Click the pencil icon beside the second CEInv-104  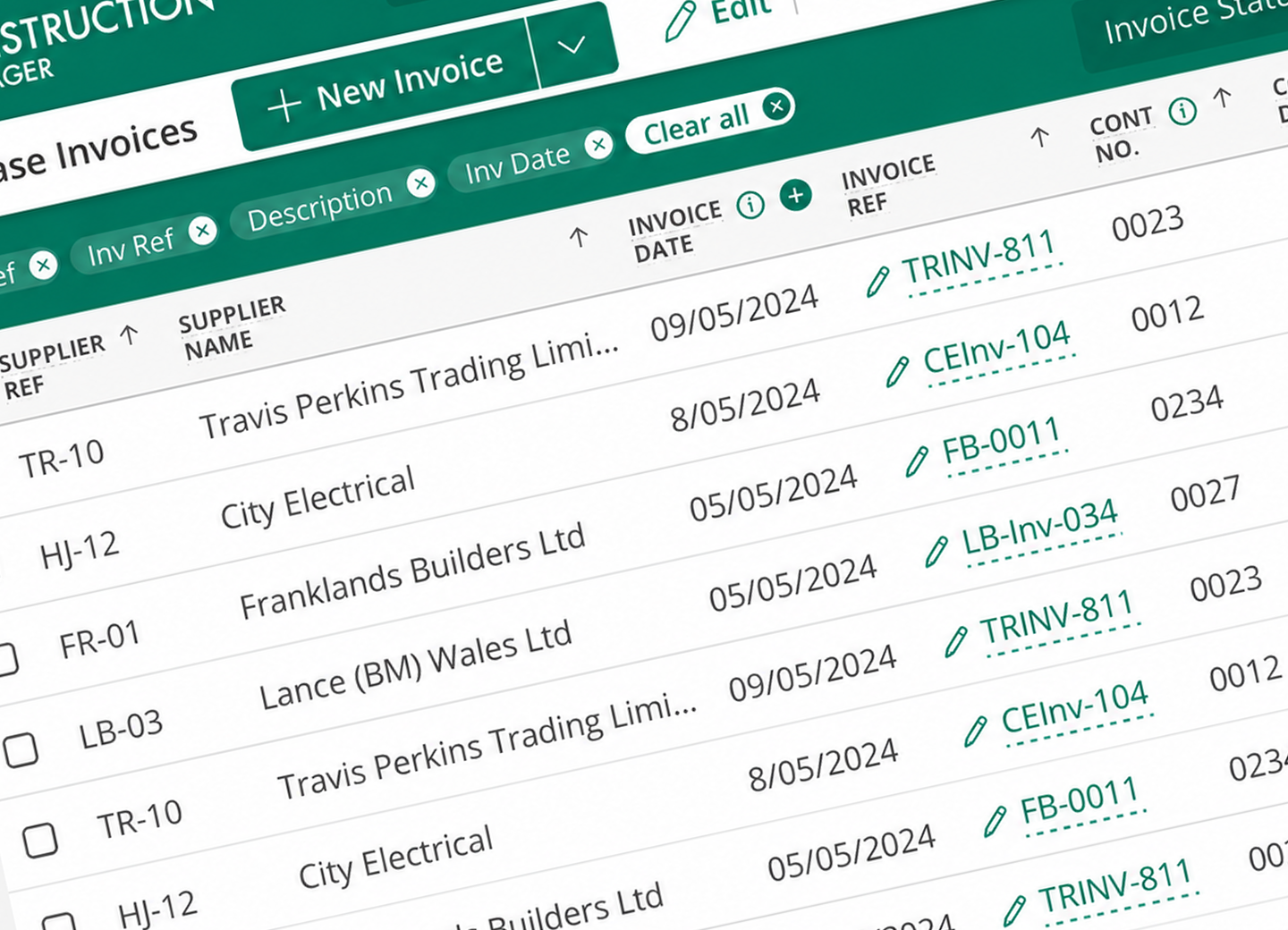pyautogui.click(x=976, y=731)
